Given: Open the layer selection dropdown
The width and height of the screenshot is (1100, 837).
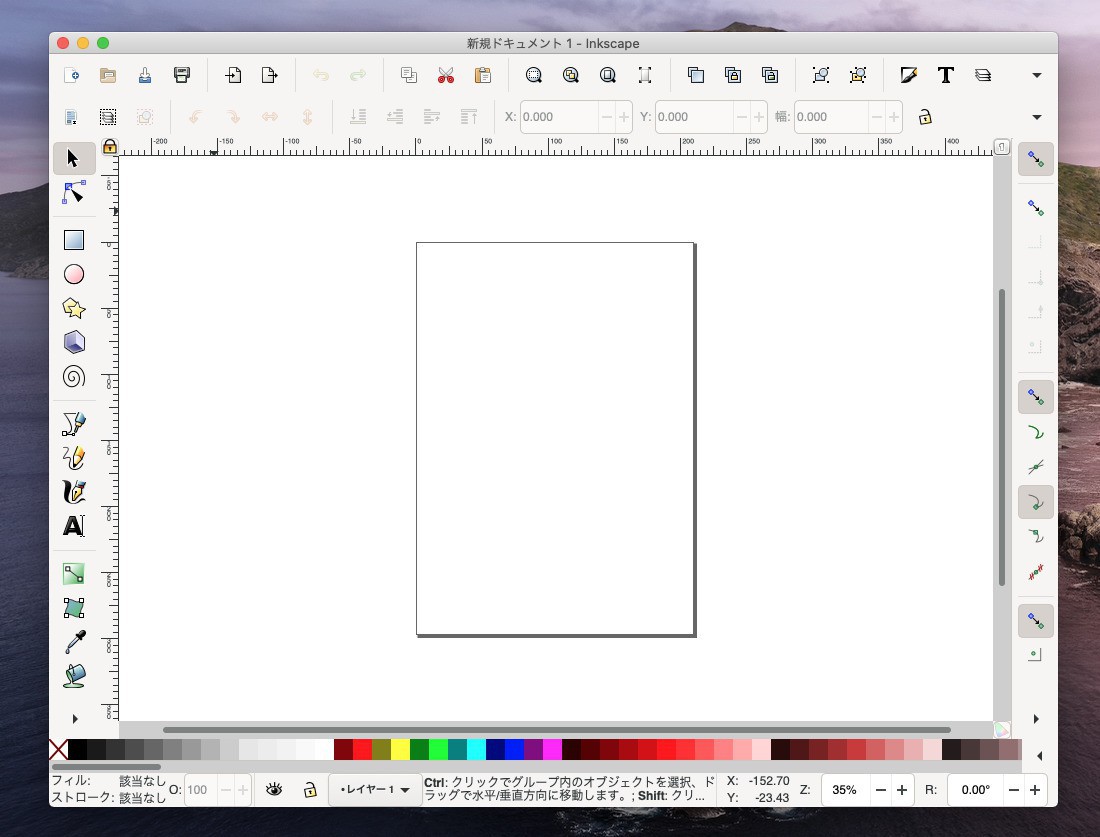Looking at the screenshot, I should tap(375, 790).
